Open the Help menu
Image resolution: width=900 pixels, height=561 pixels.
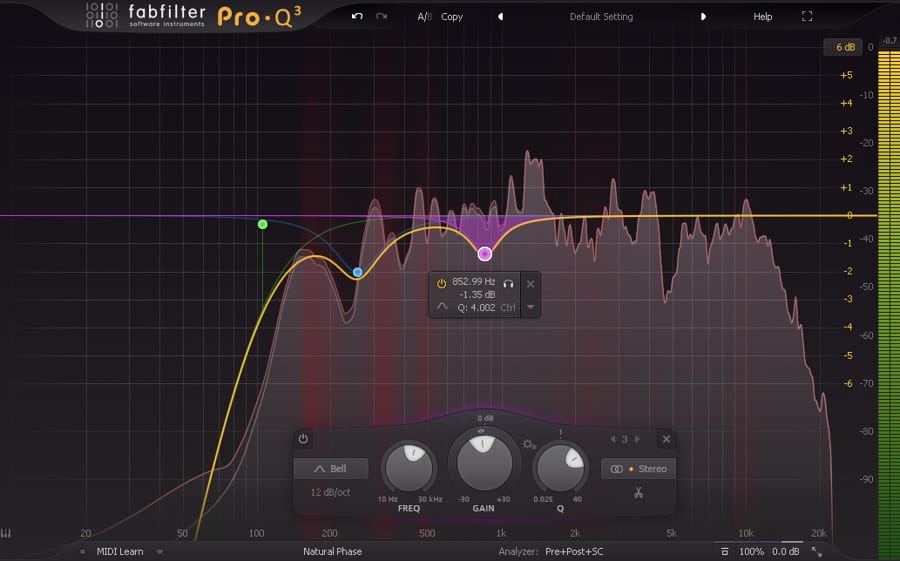coord(762,17)
